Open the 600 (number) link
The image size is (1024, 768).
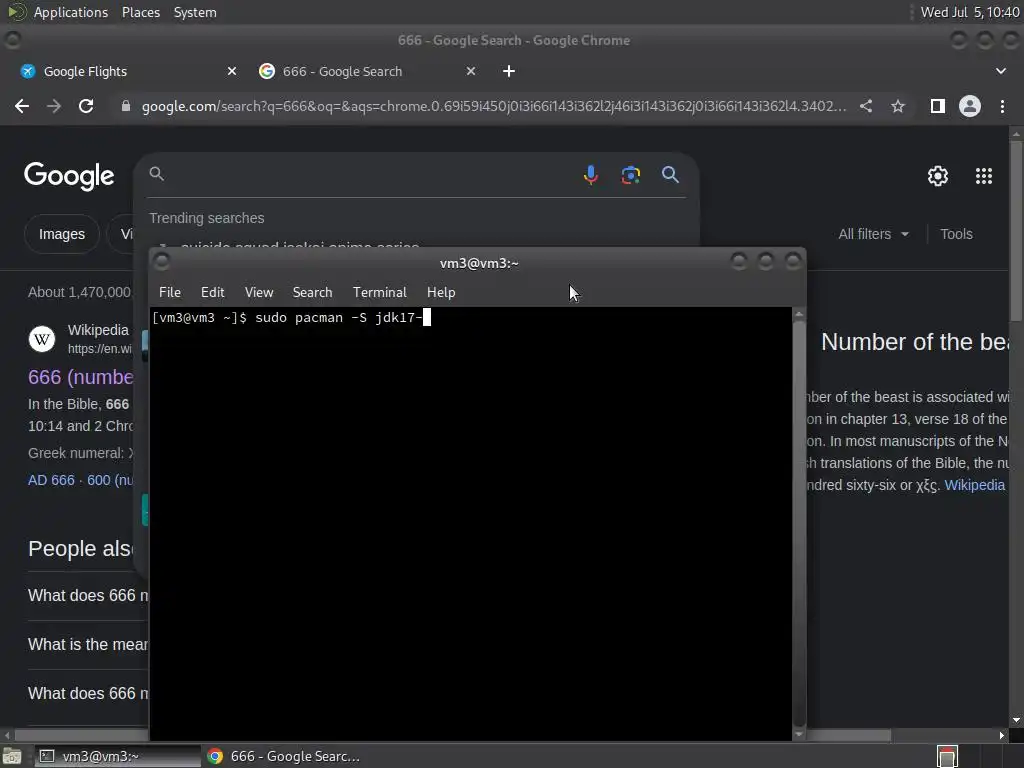tap(110, 480)
